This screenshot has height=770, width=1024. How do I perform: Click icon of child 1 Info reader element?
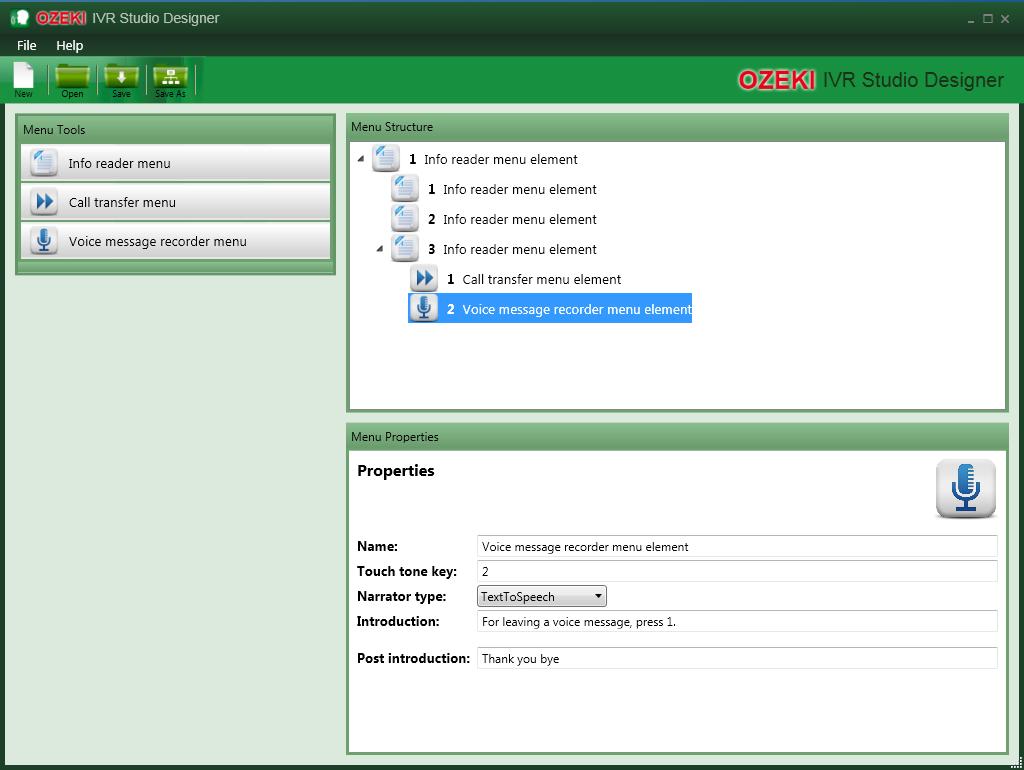coord(405,189)
